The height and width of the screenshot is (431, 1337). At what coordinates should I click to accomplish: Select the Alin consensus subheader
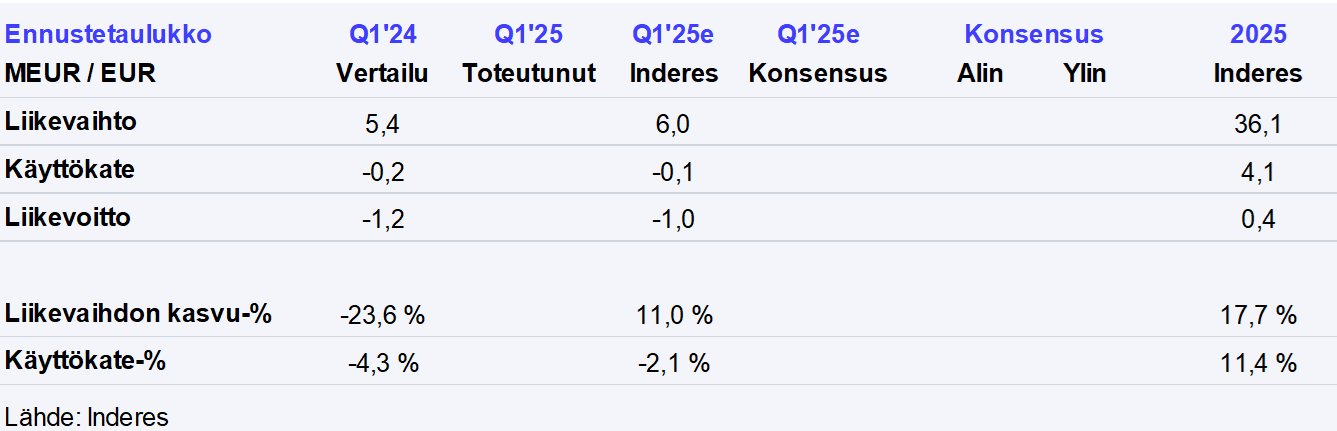[980, 73]
